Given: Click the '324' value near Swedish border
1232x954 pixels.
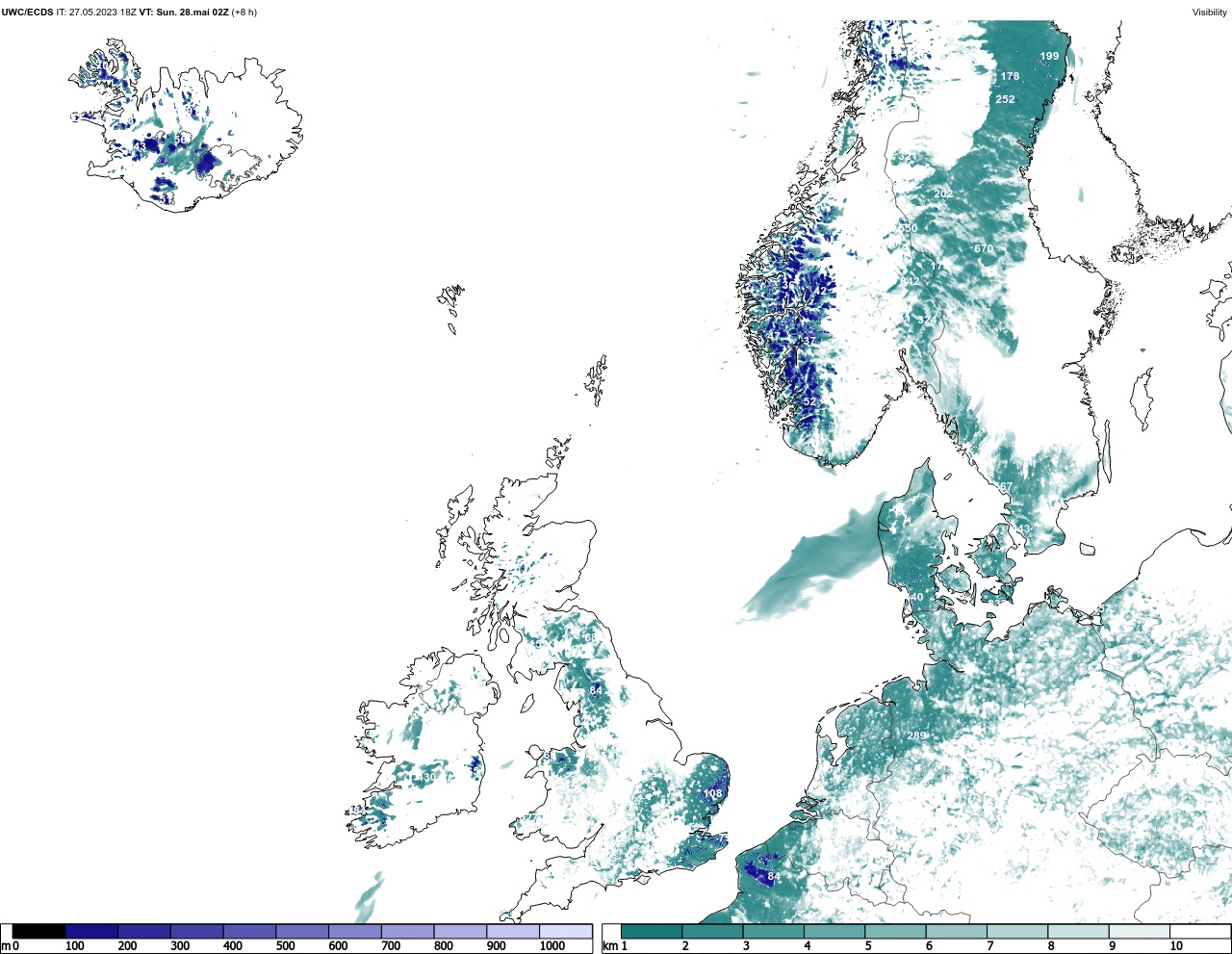Looking at the screenshot, I should (927, 320).
